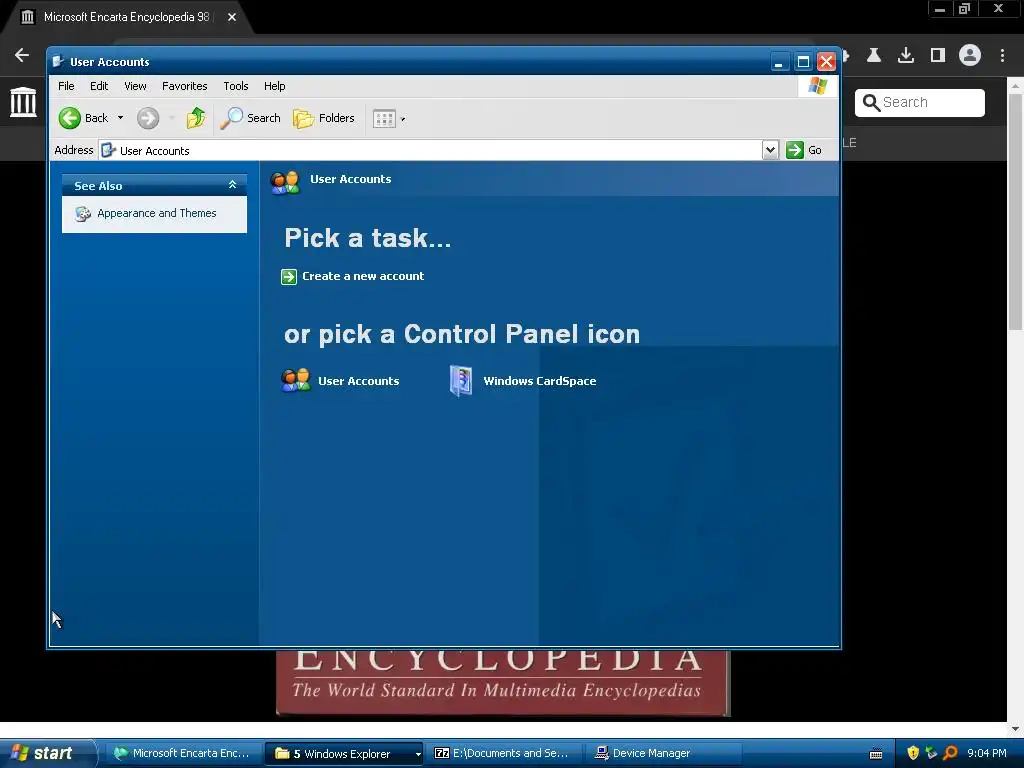Open the Tools menu
The width and height of the screenshot is (1024, 768).
tap(236, 86)
